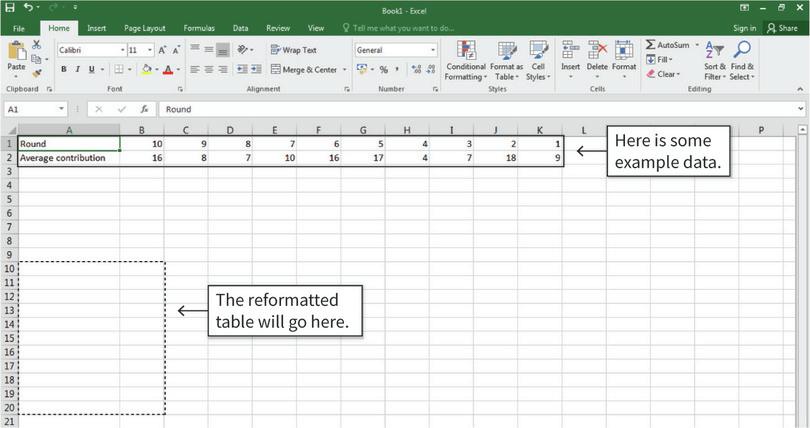This screenshot has height=428, width=810.
Task: Decrease decimal places
Action: [x=430, y=69]
